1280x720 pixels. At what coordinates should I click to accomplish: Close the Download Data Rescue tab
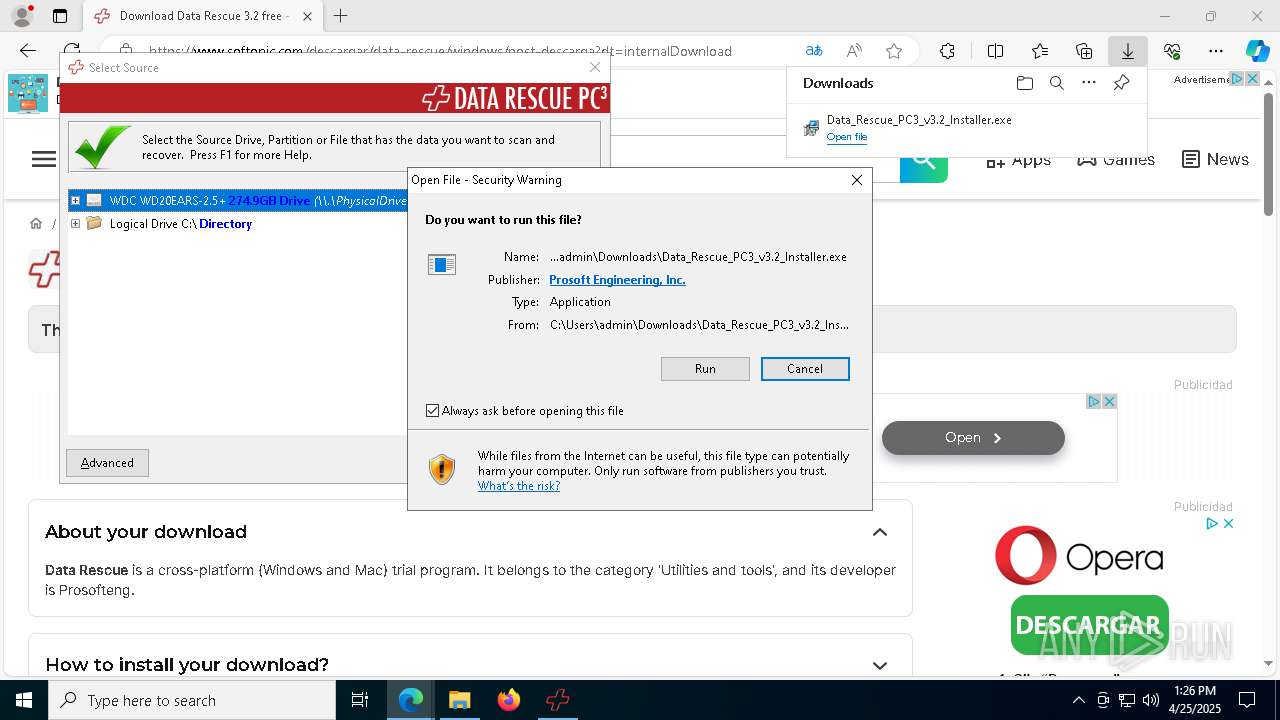pos(307,16)
